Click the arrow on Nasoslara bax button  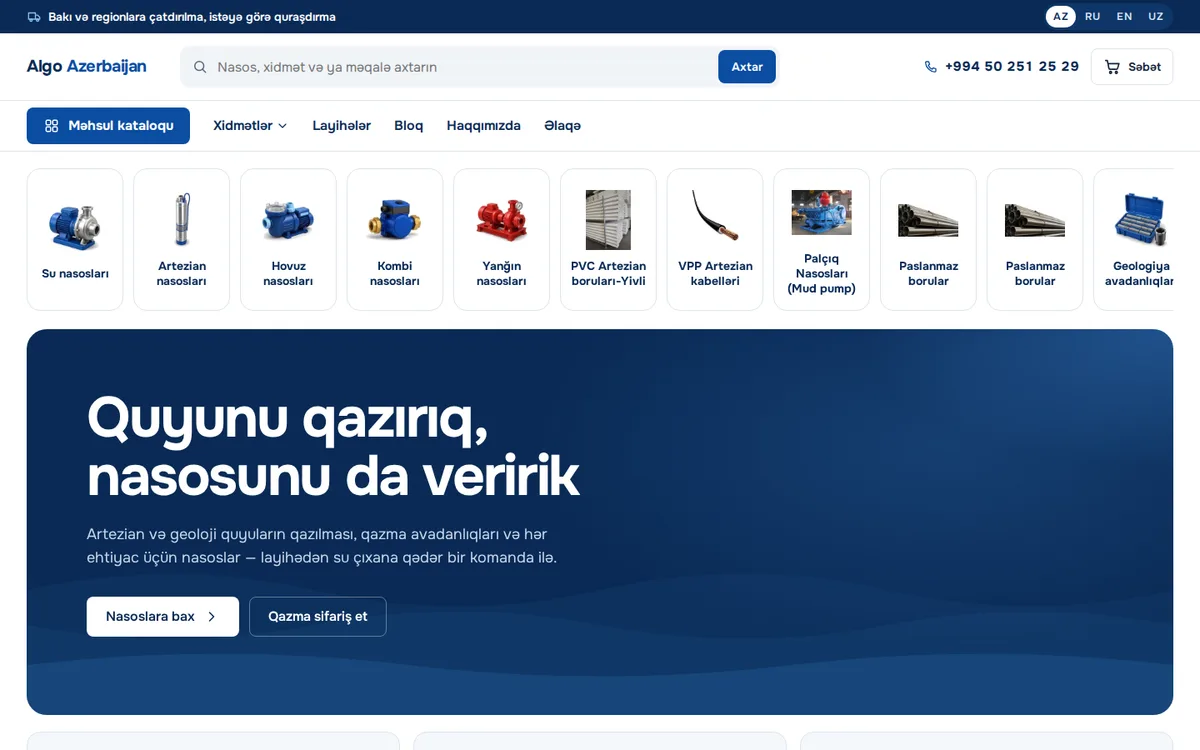click(211, 617)
